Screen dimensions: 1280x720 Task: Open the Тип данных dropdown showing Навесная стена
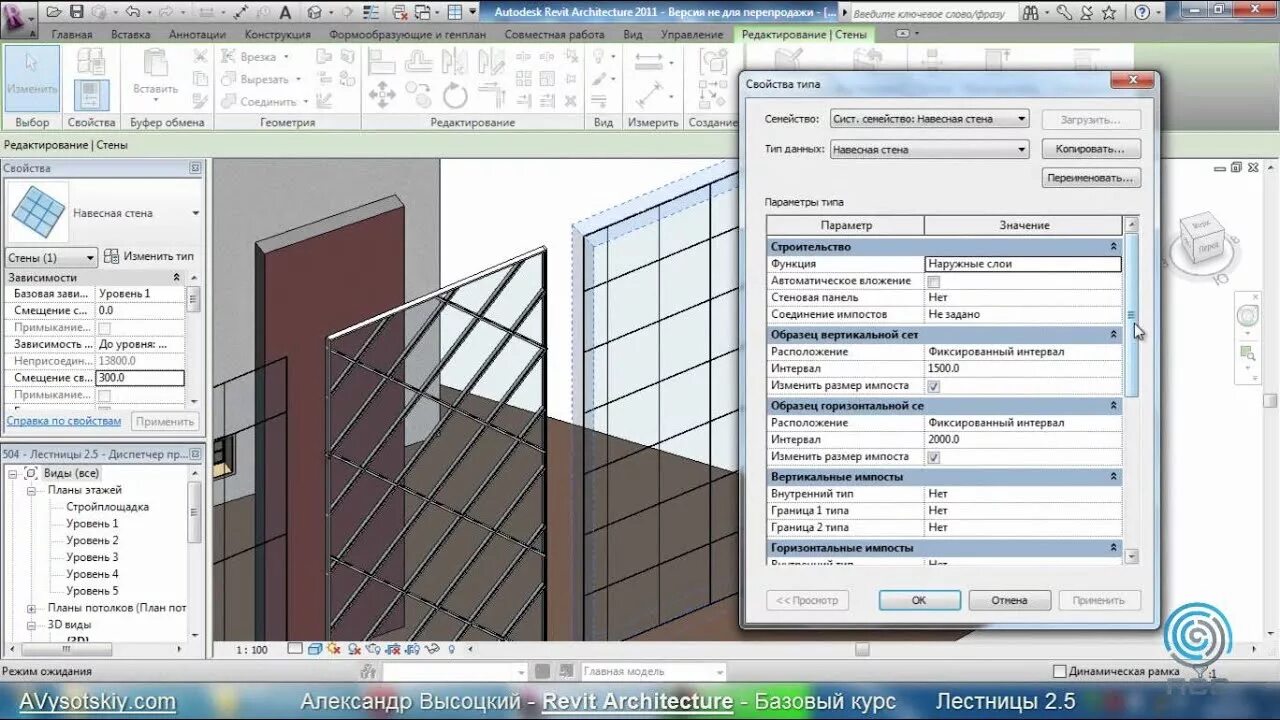coord(929,149)
